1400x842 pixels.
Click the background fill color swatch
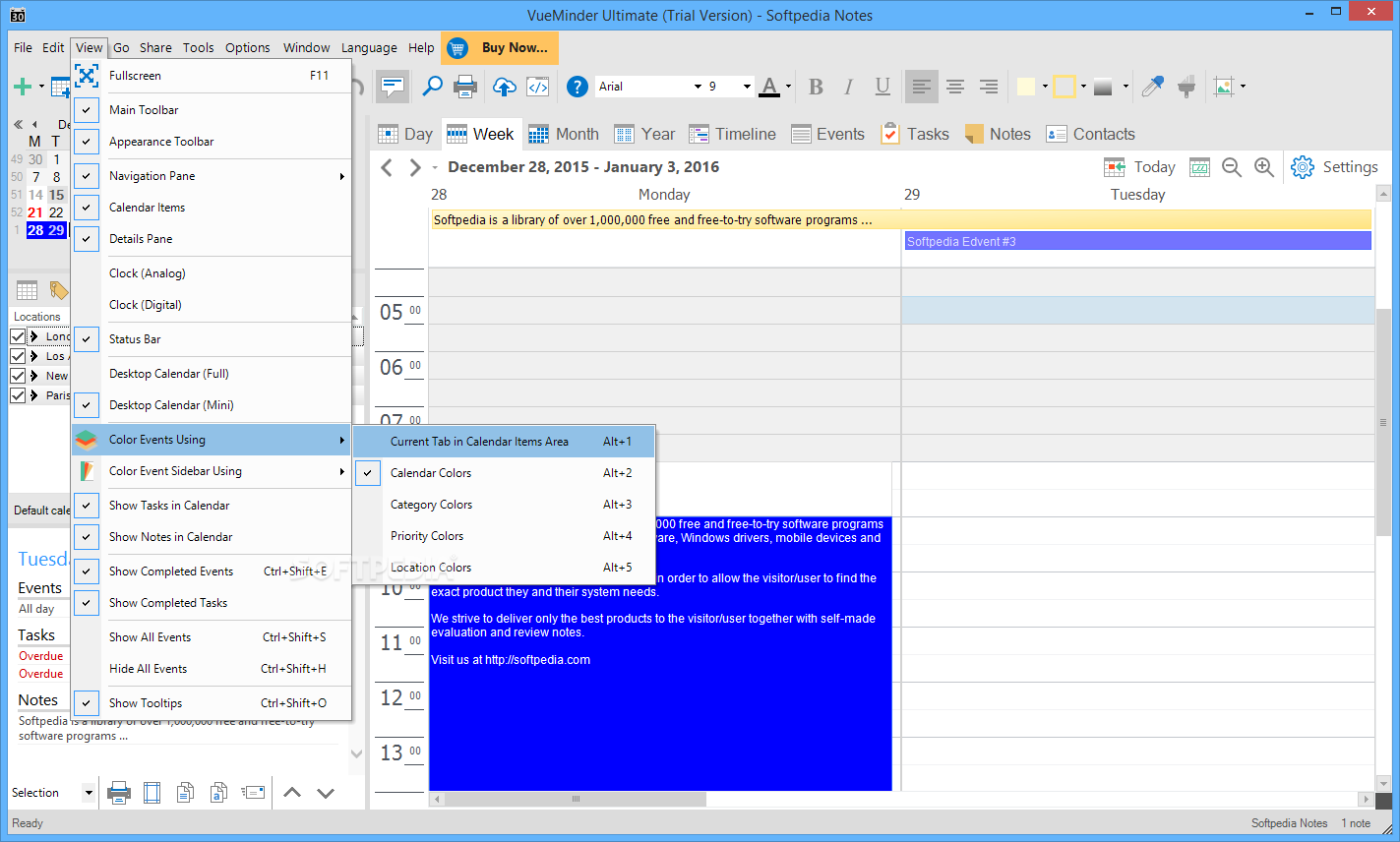coord(1025,87)
